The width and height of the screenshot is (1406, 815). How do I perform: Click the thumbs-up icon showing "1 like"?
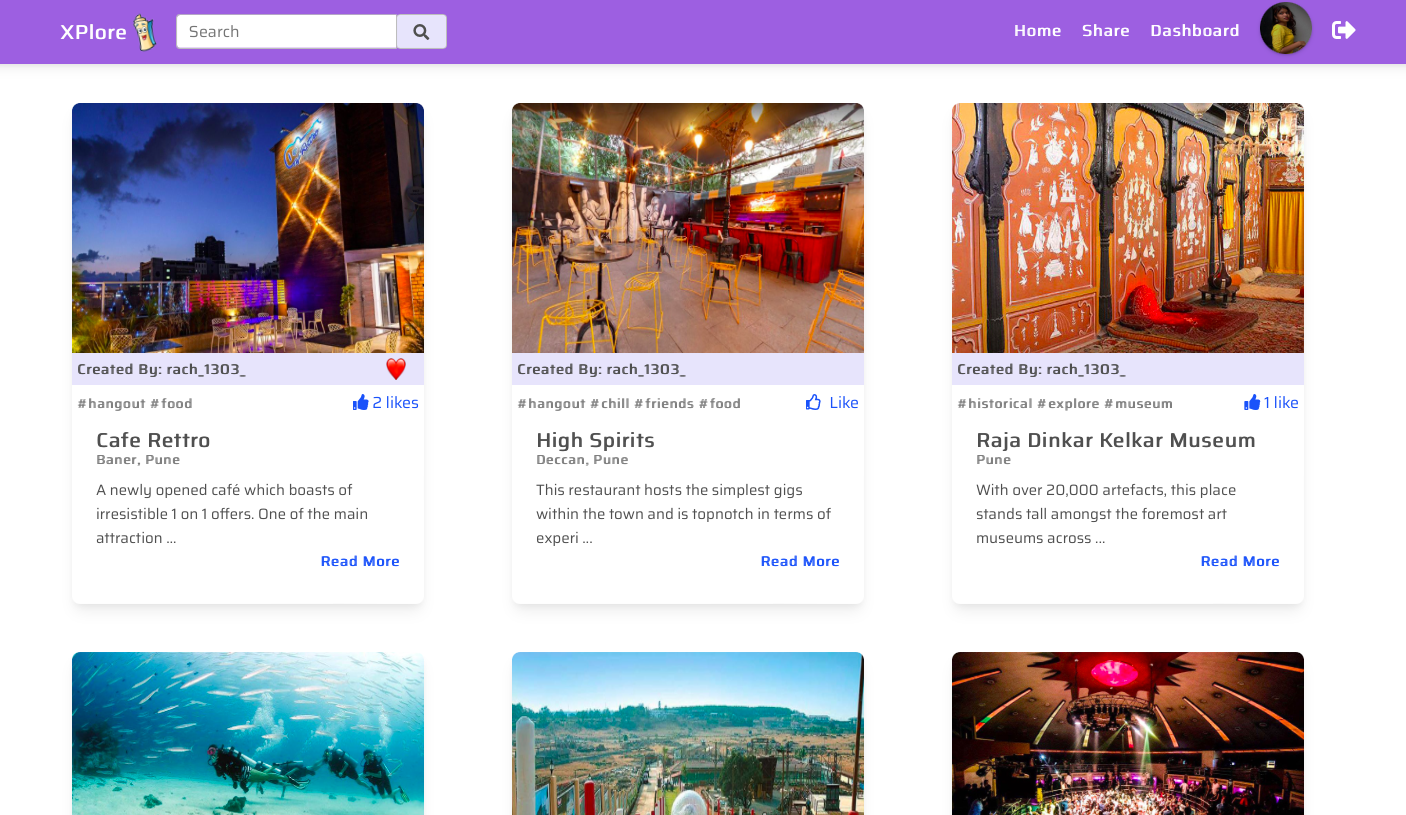coord(1252,401)
